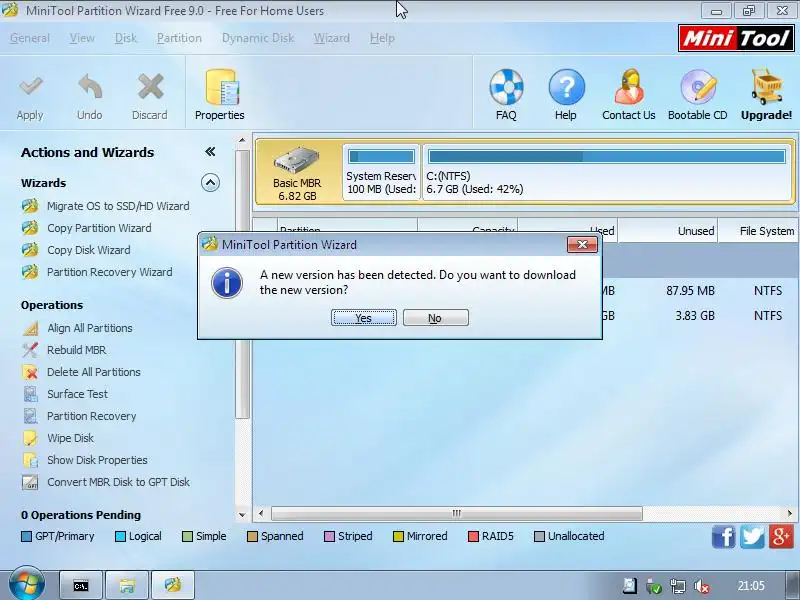
Task: Open the Twitter social icon
Action: (x=752, y=537)
